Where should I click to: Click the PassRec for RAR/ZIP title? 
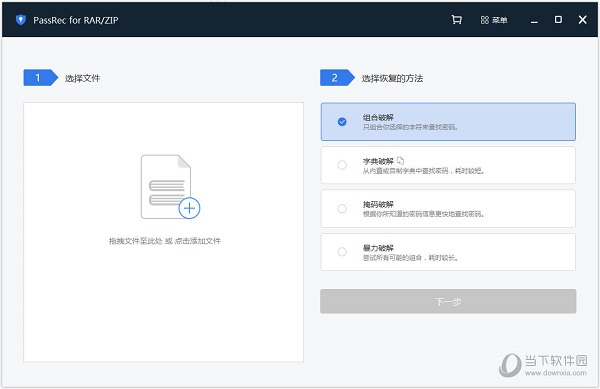(x=75, y=20)
